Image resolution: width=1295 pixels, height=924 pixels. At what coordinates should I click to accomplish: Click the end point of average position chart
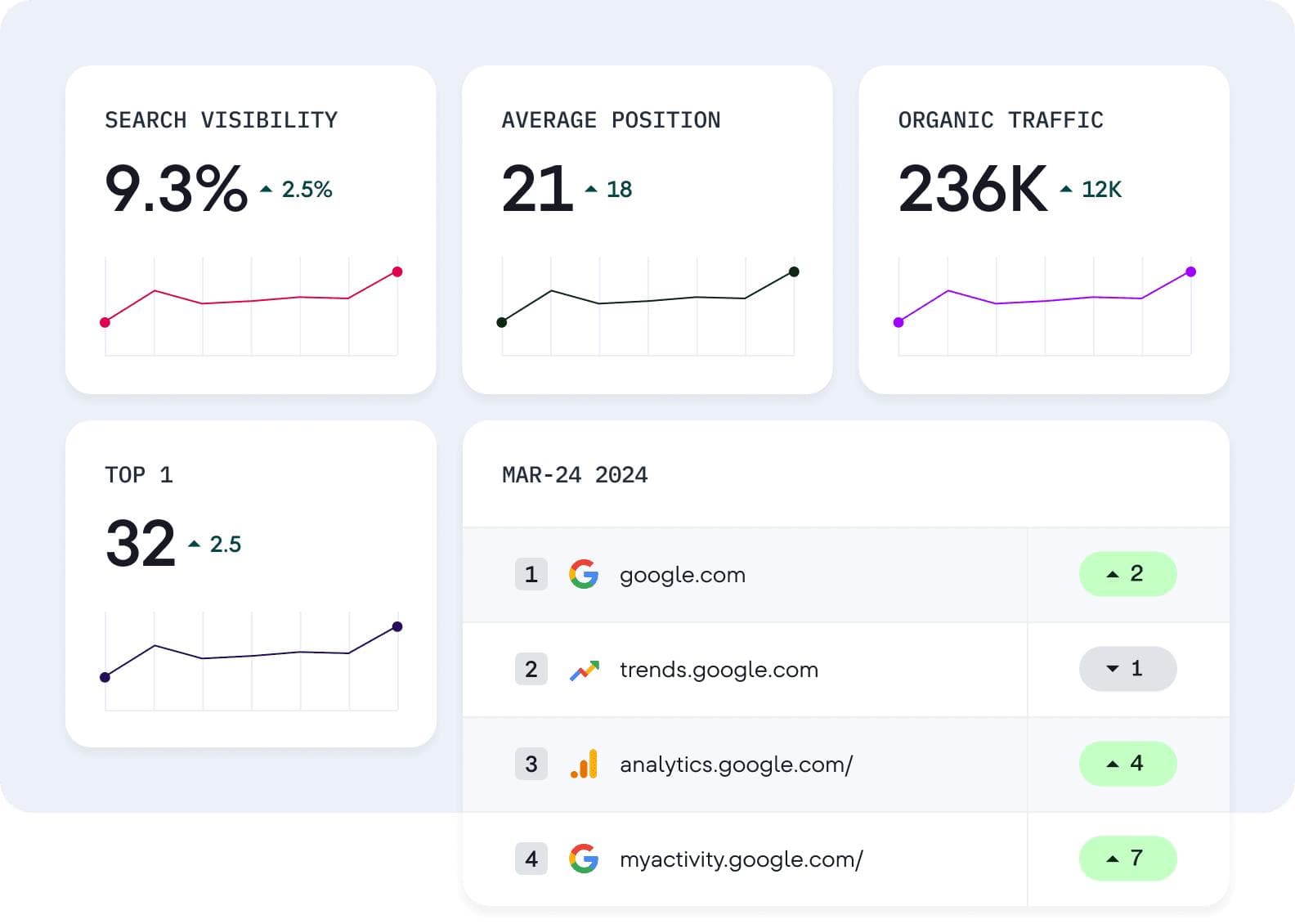pyautogui.click(x=794, y=271)
